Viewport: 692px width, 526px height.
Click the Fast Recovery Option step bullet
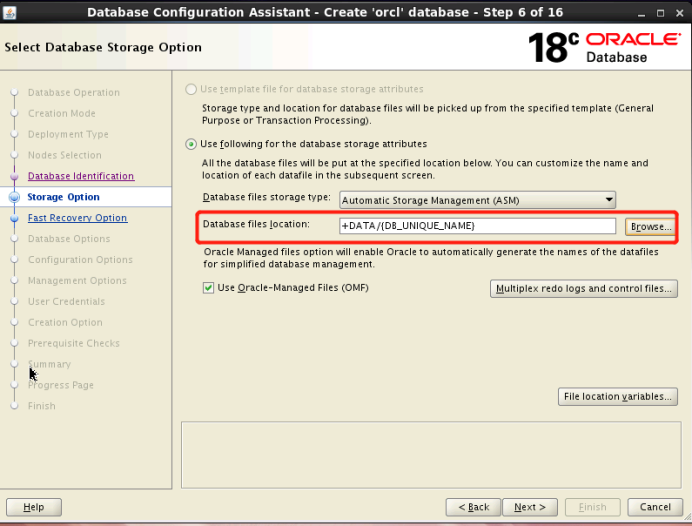(x=14, y=218)
